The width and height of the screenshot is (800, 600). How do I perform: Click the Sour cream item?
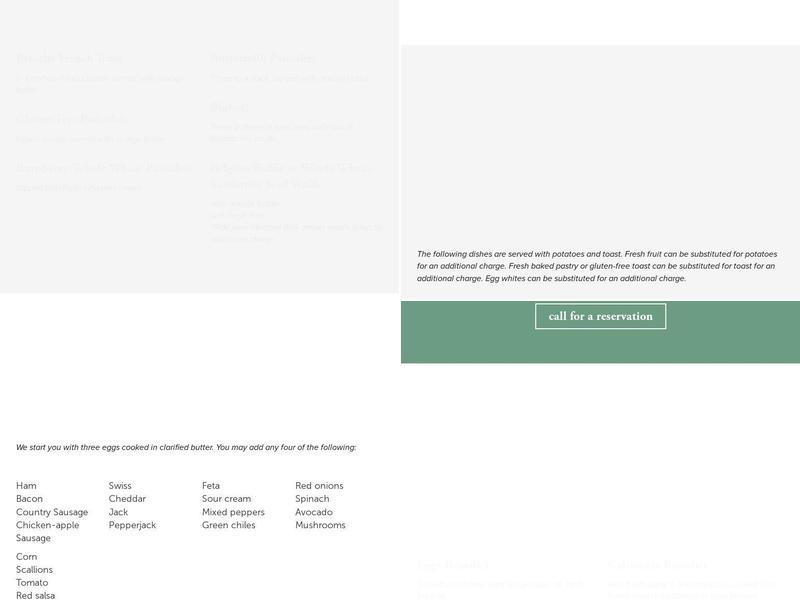[x=226, y=499]
